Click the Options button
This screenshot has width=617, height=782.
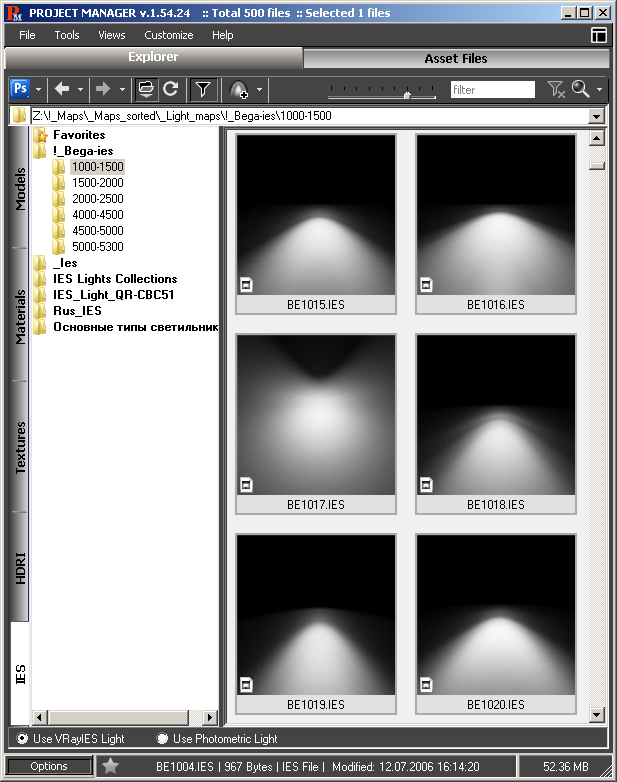[48, 766]
